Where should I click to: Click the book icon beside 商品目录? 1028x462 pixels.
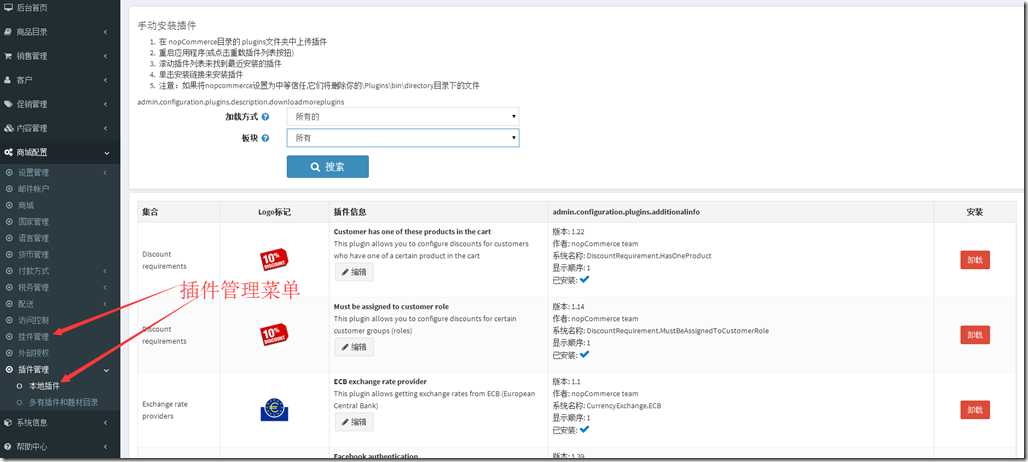pyautogui.click(x=8, y=31)
